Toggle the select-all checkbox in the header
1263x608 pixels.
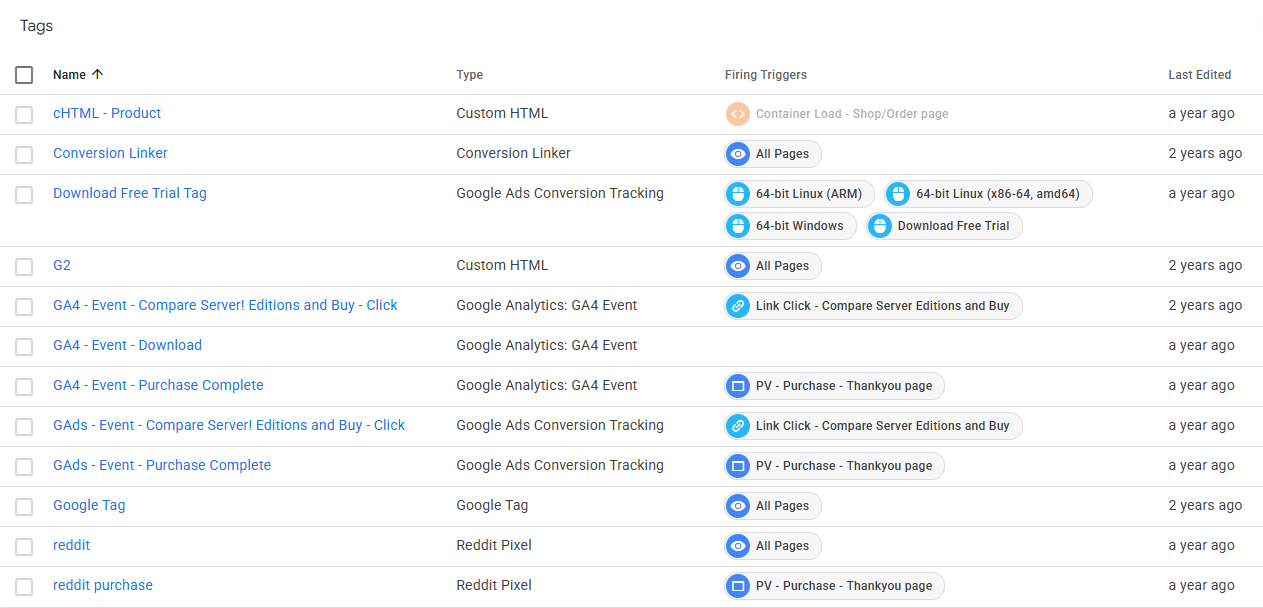(24, 75)
